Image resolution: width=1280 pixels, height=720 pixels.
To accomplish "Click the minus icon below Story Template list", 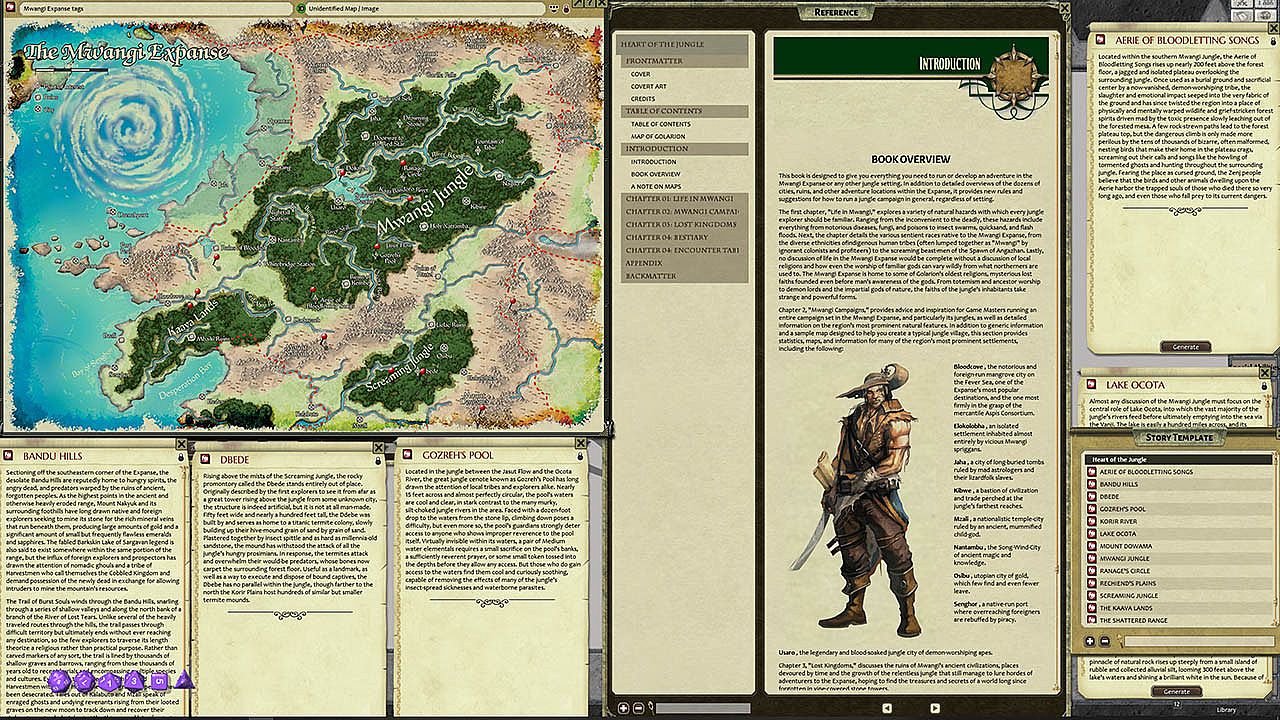I will pos(1104,641).
